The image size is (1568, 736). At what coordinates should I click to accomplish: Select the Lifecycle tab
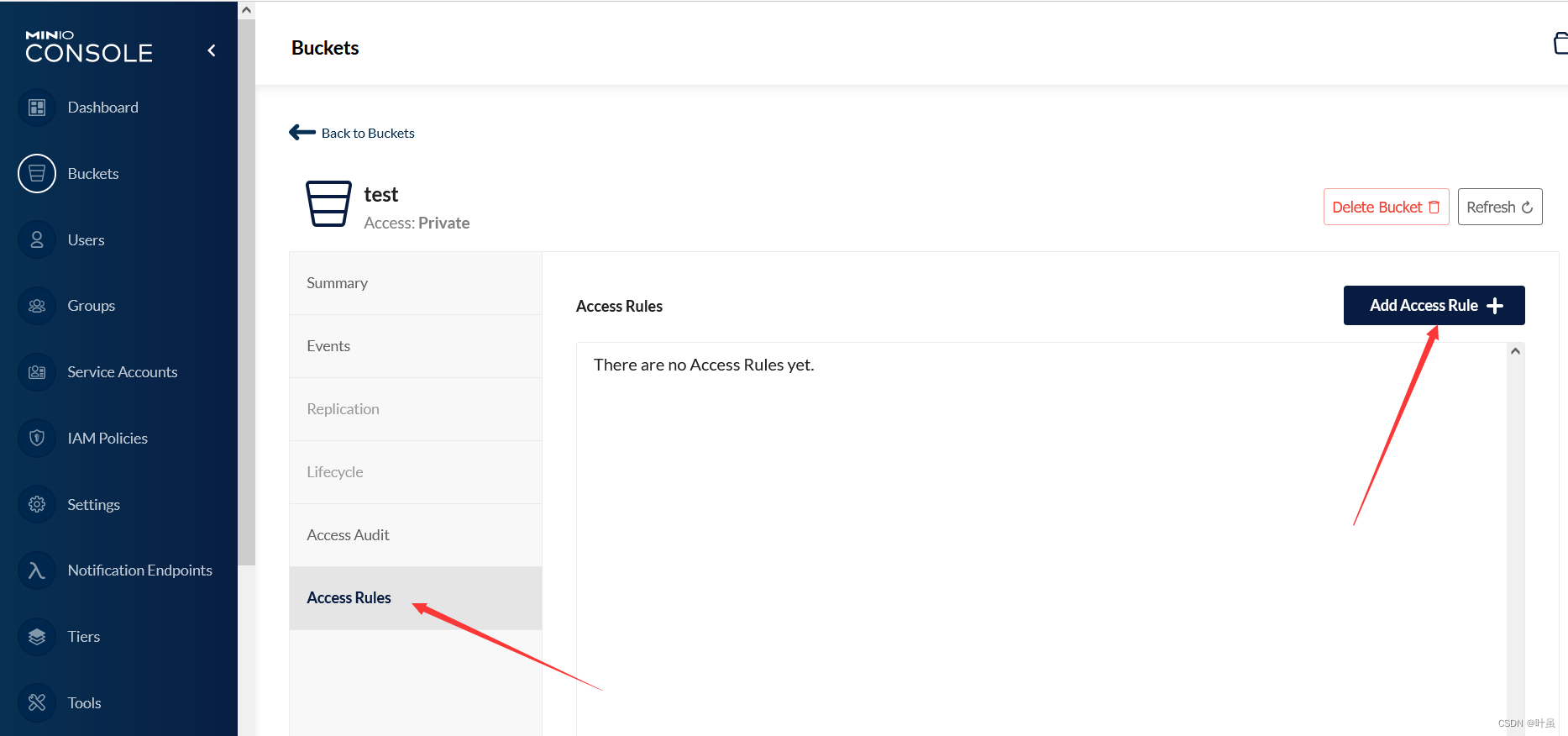tap(416, 472)
